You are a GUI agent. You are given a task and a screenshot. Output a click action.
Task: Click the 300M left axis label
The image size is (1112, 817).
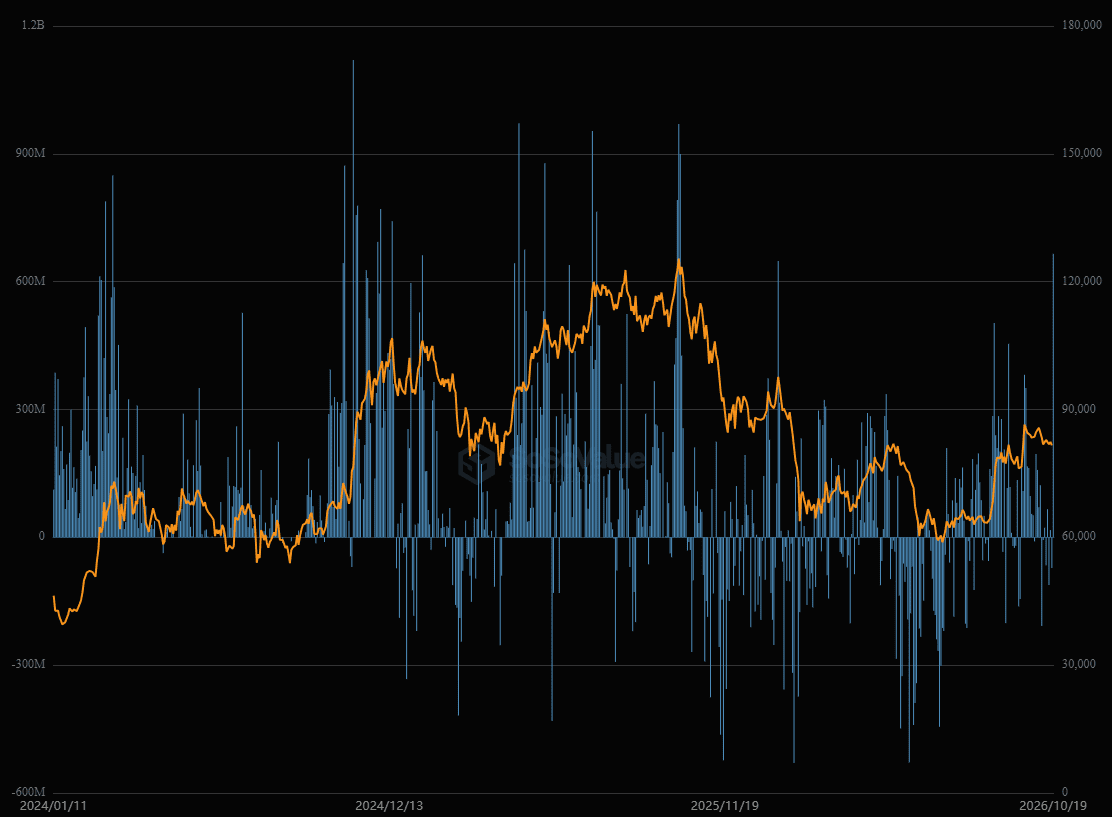[30, 409]
